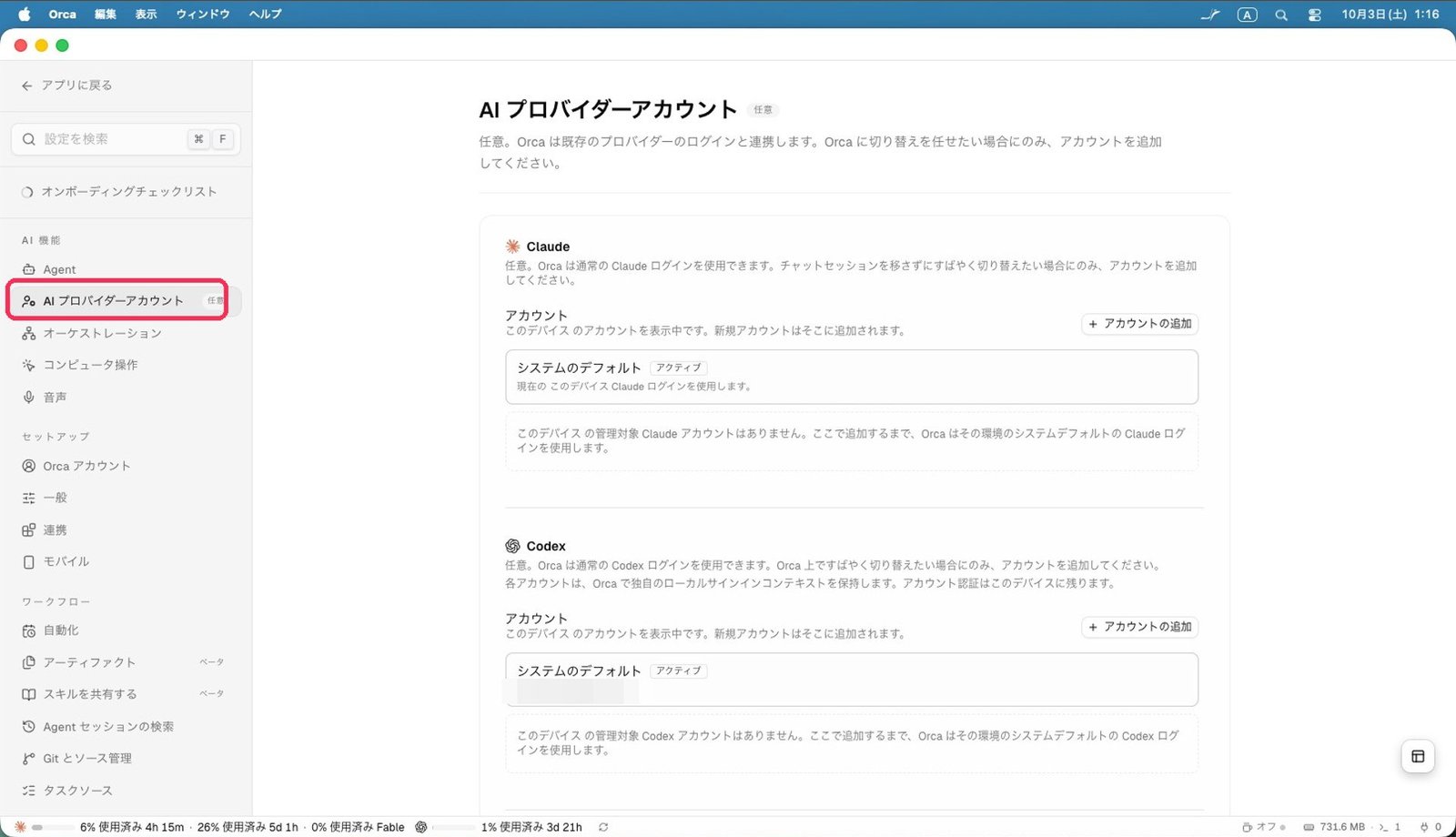Click the Claude section heading
This screenshot has width=1456, height=837.
click(x=548, y=247)
